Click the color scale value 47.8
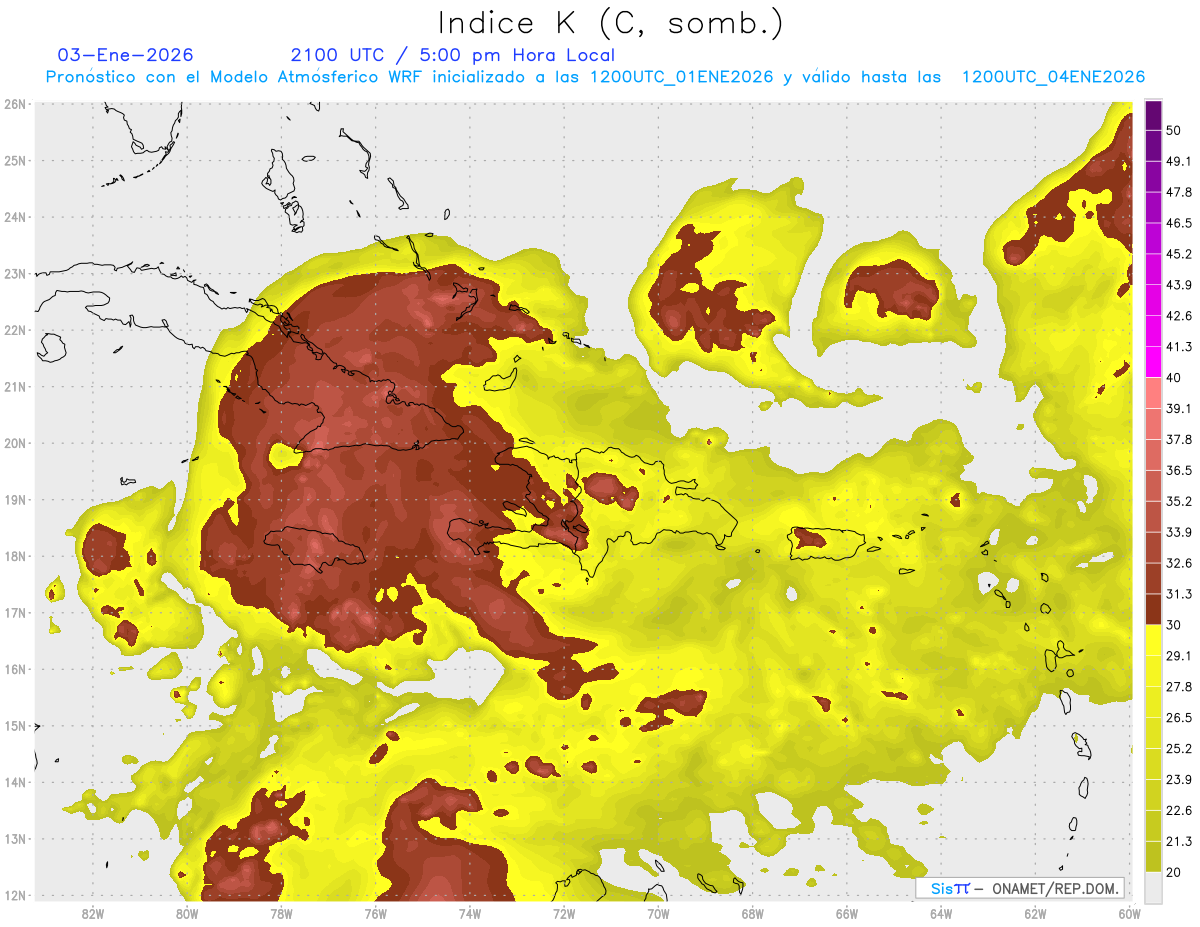1200x927 pixels. (1179, 192)
